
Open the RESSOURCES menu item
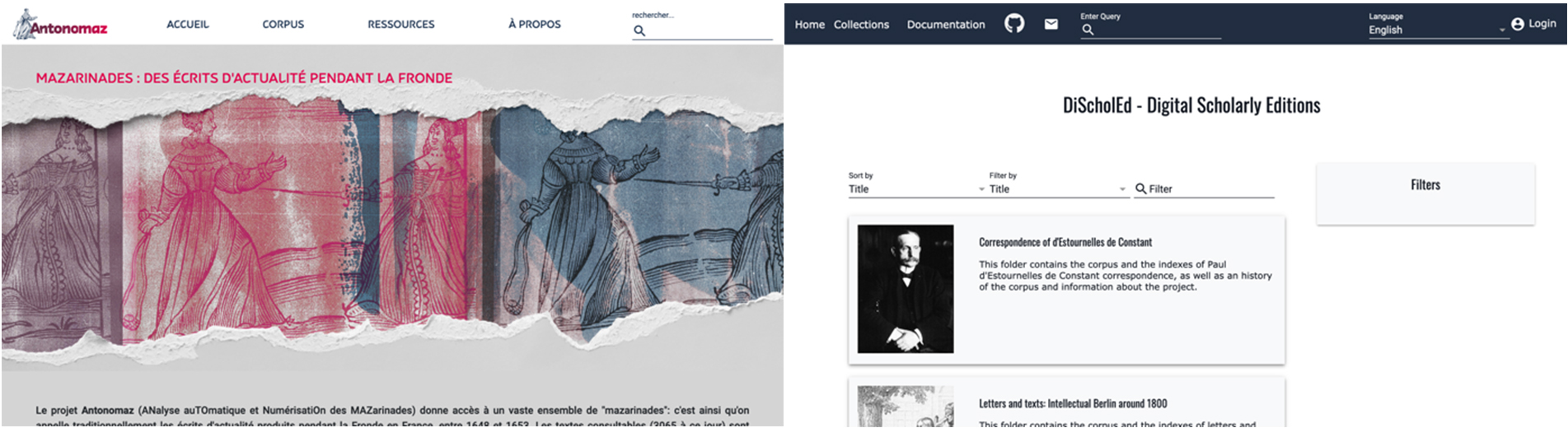click(x=401, y=25)
